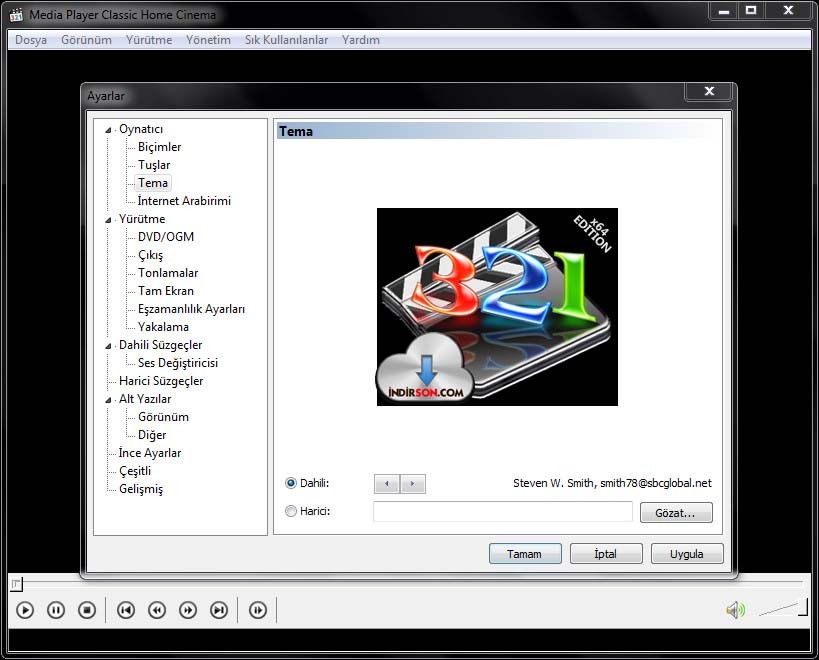
Task: Open the Sık Kullanılanlar menu
Action: [x=286, y=40]
